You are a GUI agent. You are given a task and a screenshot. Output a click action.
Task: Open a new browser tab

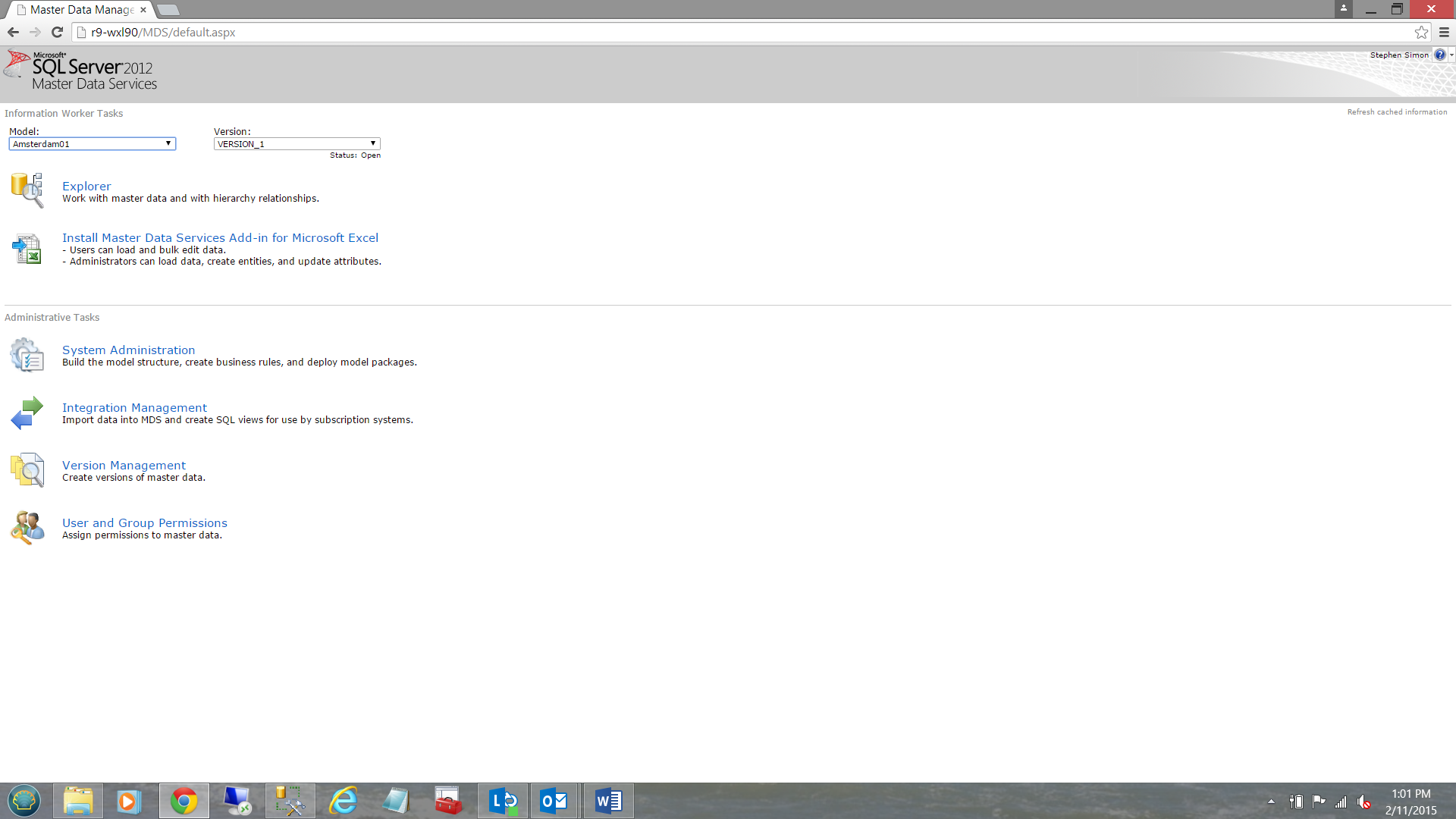(x=168, y=10)
